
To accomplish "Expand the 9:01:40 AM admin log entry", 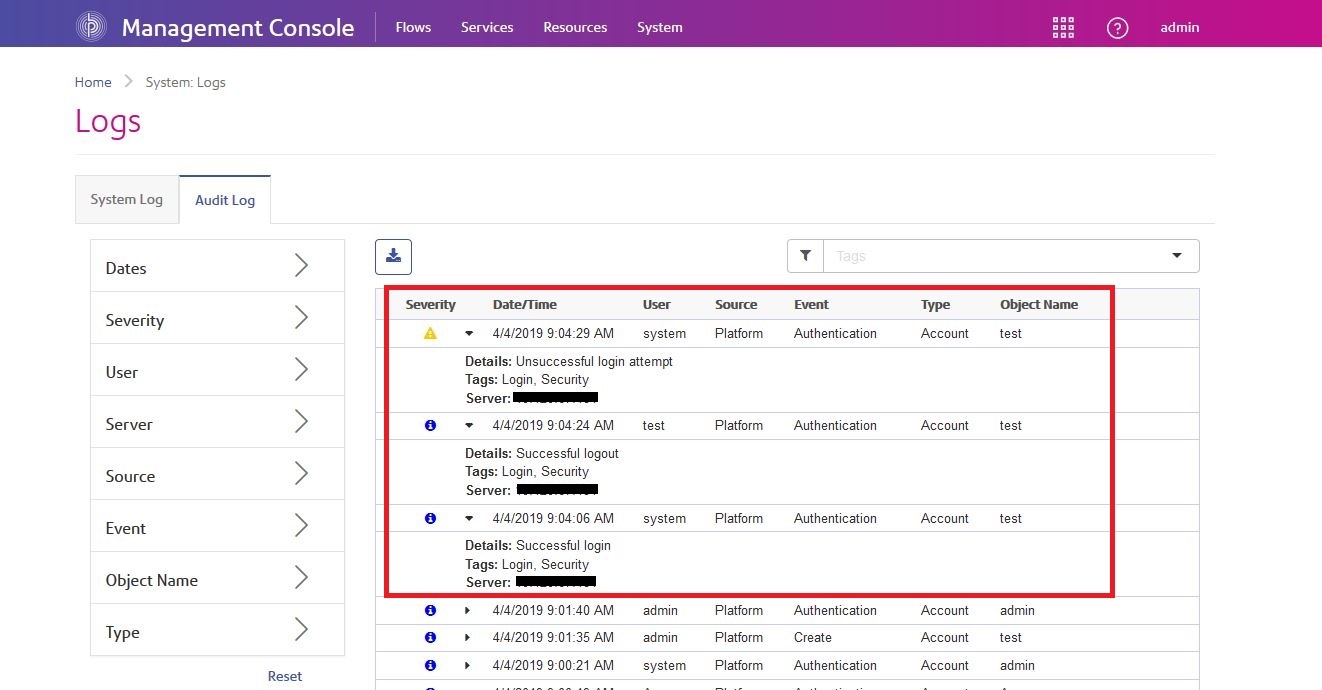I will [467, 610].
